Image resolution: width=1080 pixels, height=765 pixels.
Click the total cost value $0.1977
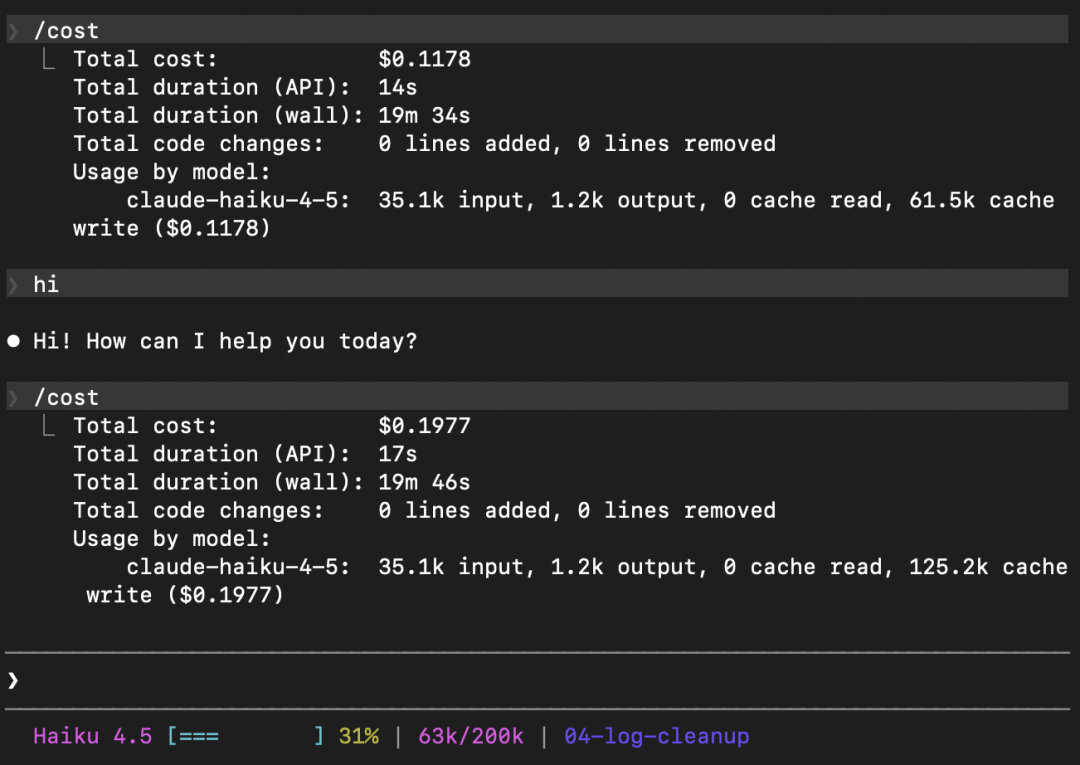click(424, 426)
